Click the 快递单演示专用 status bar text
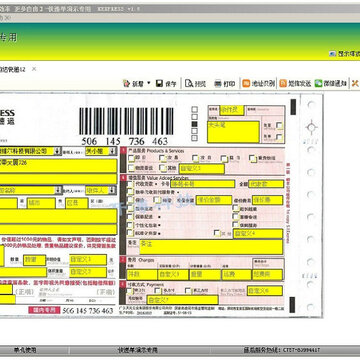Image resolution: width=360 pixels, height=360 pixels. (138, 350)
